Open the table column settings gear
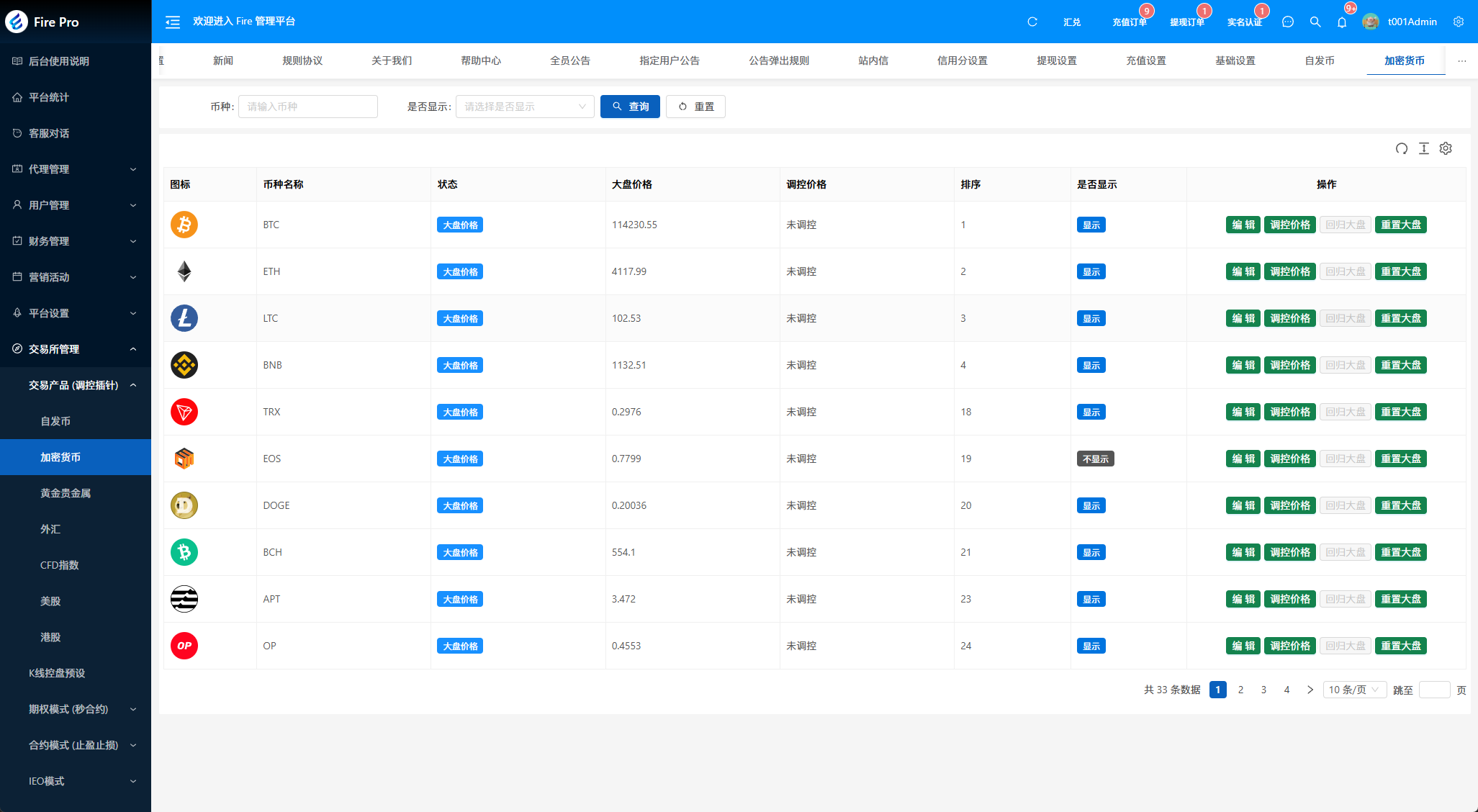Screen dimensions: 1478x812 point(1446,148)
